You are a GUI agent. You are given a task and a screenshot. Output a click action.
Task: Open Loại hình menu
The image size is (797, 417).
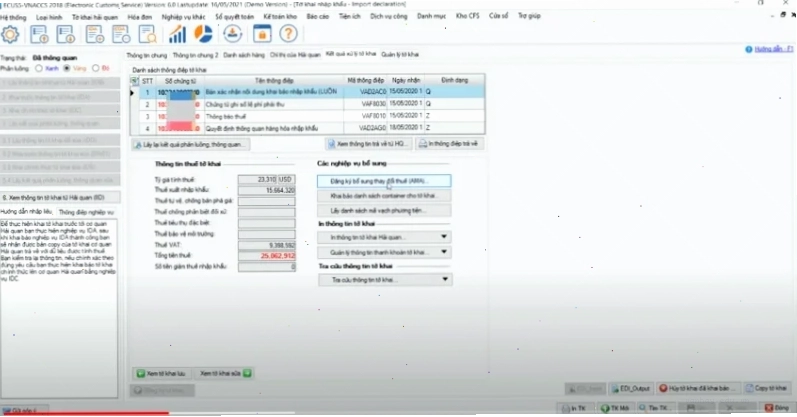pos(49,17)
